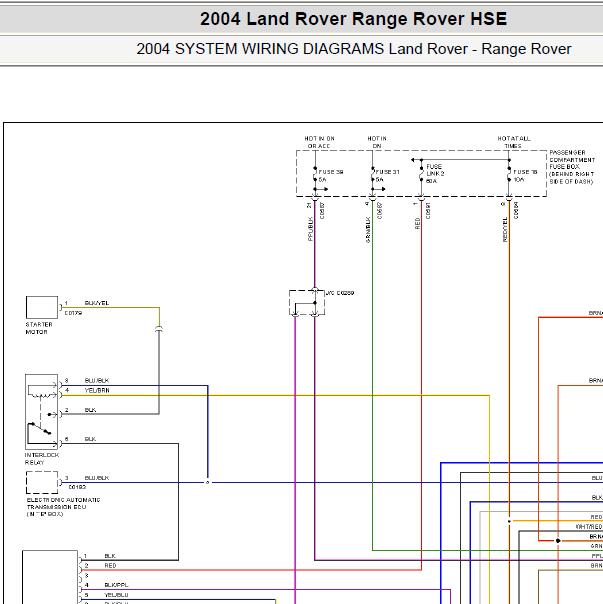Click the starter motor component box

coord(42,307)
